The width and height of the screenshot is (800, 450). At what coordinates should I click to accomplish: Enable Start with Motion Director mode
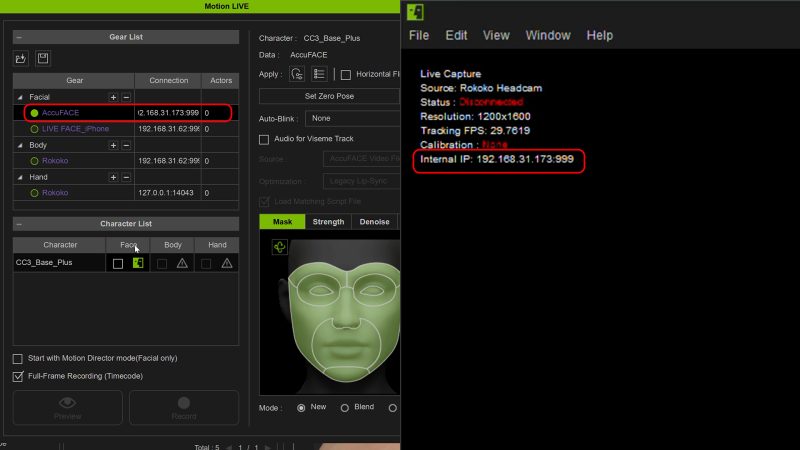18,358
